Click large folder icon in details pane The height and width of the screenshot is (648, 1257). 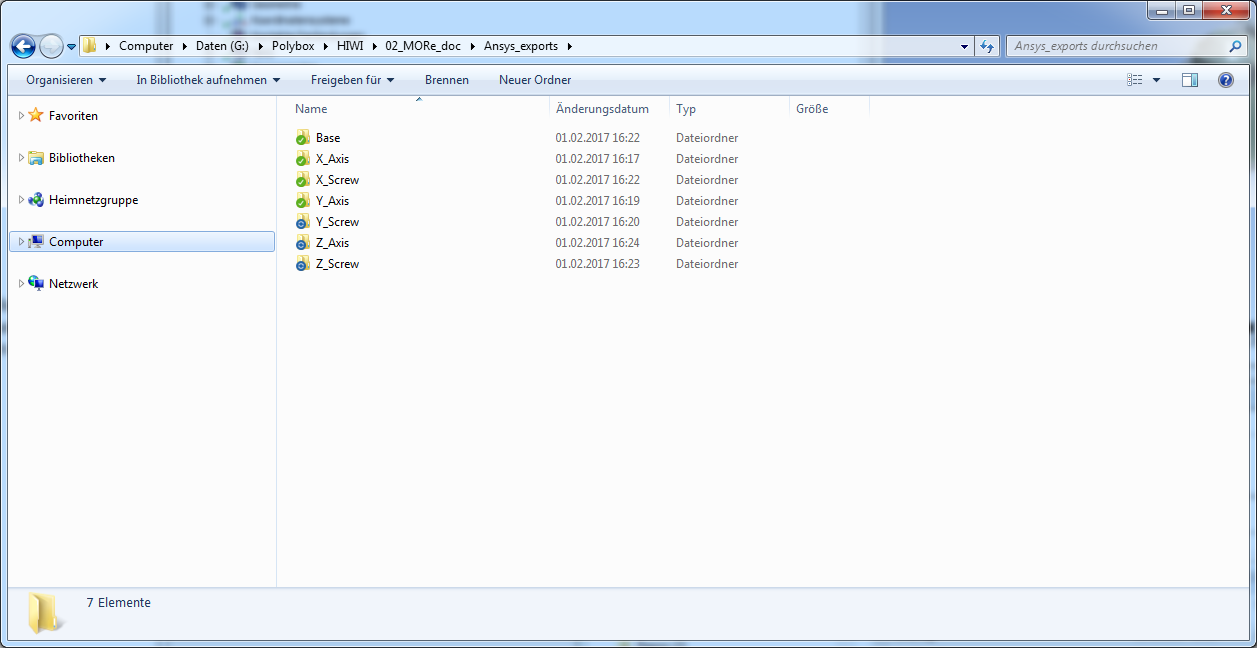pyautogui.click(x=46, y=612)
